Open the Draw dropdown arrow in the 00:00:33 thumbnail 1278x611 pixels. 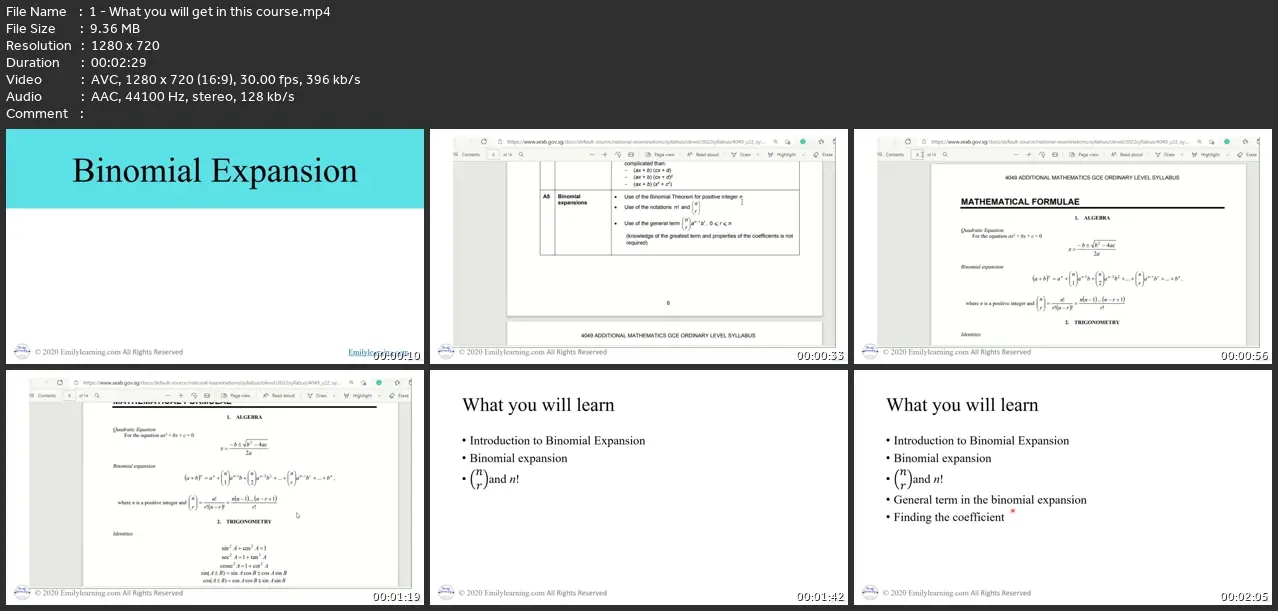tap(758, 154)
